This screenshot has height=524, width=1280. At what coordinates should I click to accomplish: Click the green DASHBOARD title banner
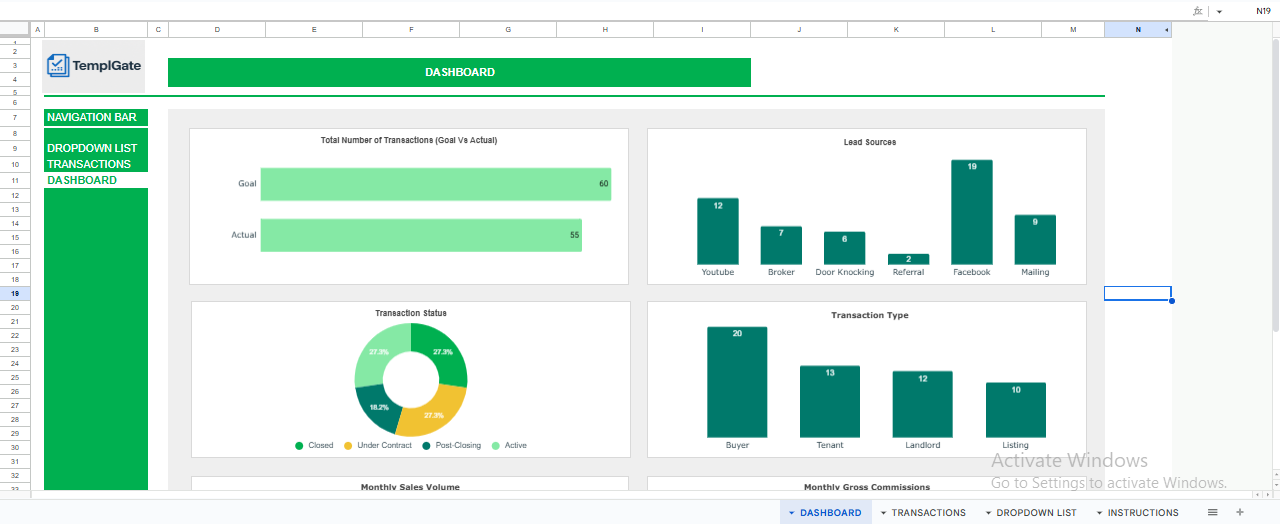(x=459, y=72)
